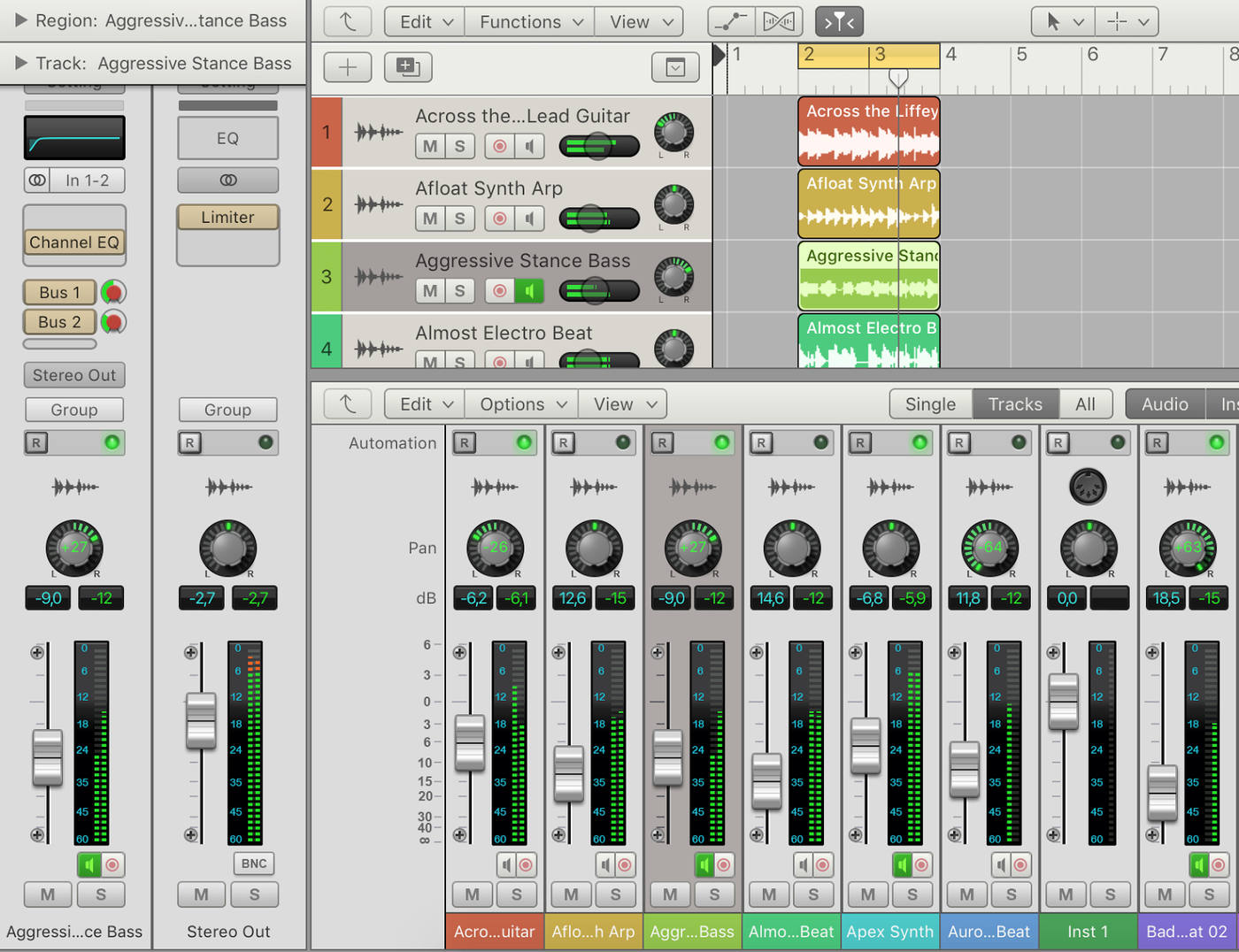Screen dimensions: 1239x952
Task: Click the Channel EQ plug-in slot
Action: tap(74, 242)
